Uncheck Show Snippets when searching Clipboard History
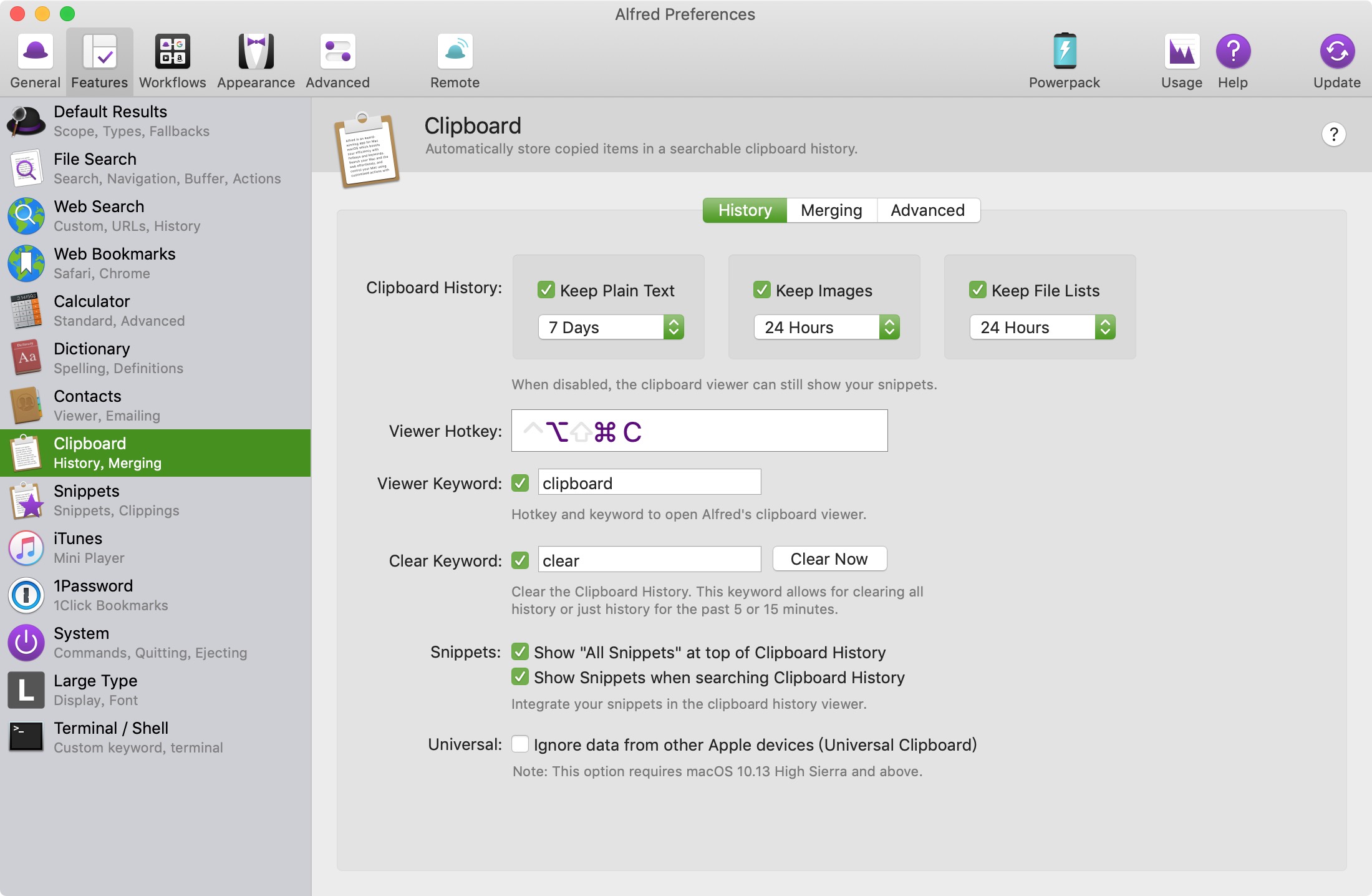This screenshot has height=896, width=1372. click(520, 677)
